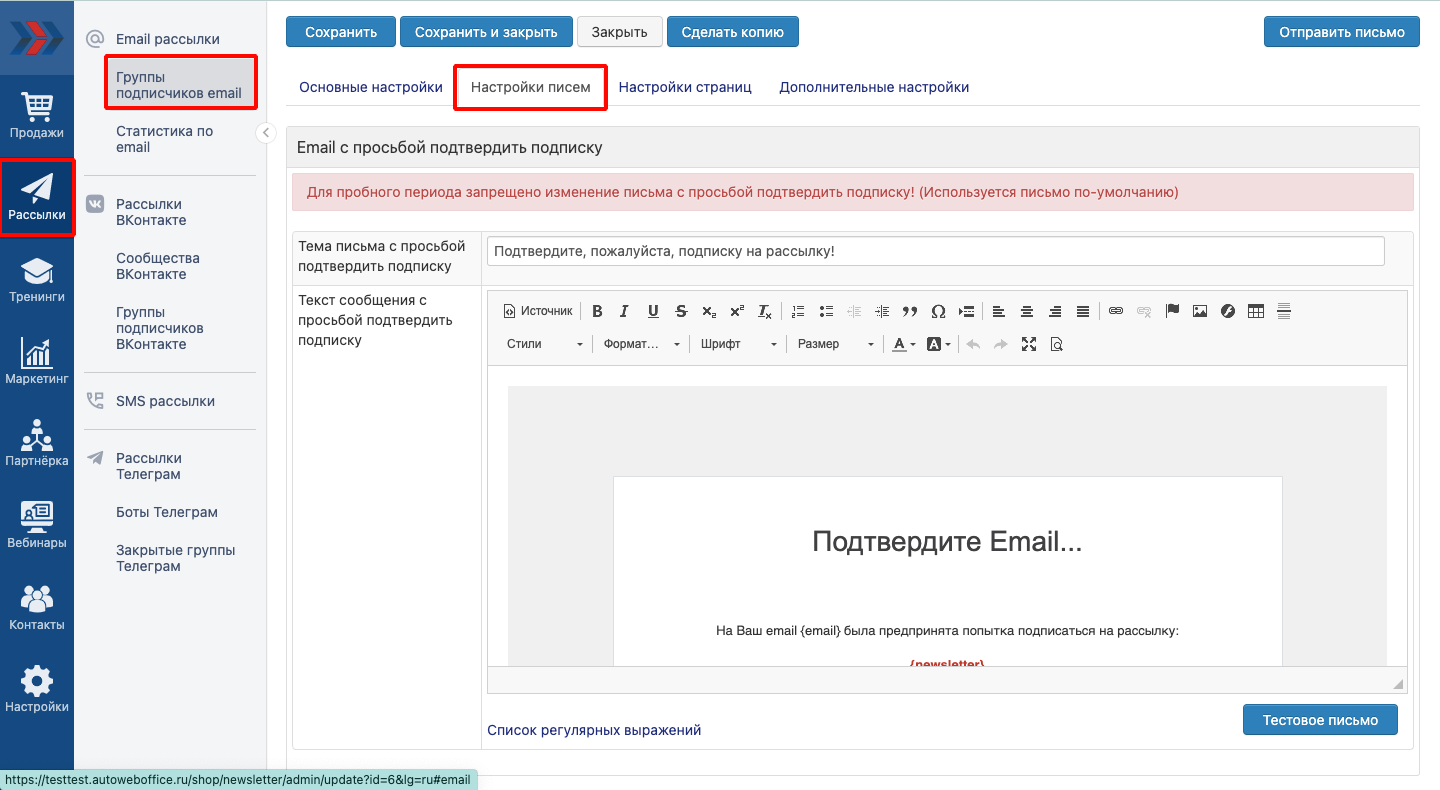Open the Стили dropdown

tap(544, 344)
